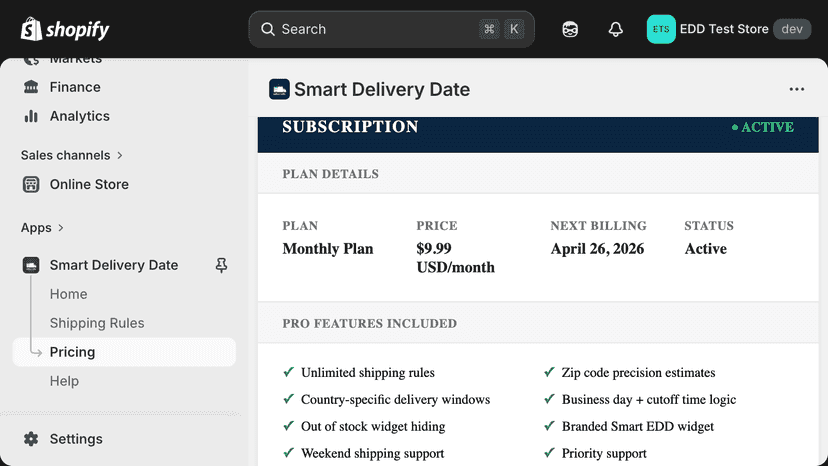Open the Search field
Viewport: 828px width, 466px height.
[x=391, y=29]
